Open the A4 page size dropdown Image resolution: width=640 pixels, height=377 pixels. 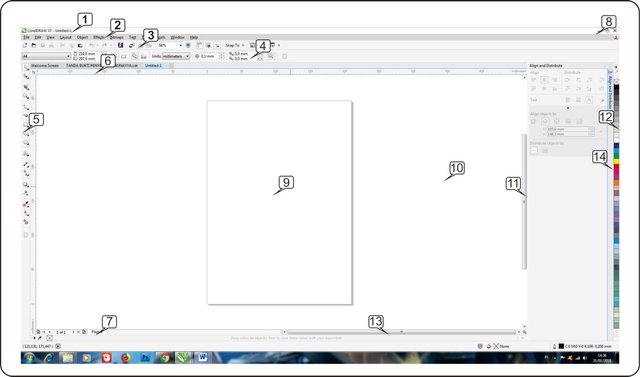click(x=68, y=56)
